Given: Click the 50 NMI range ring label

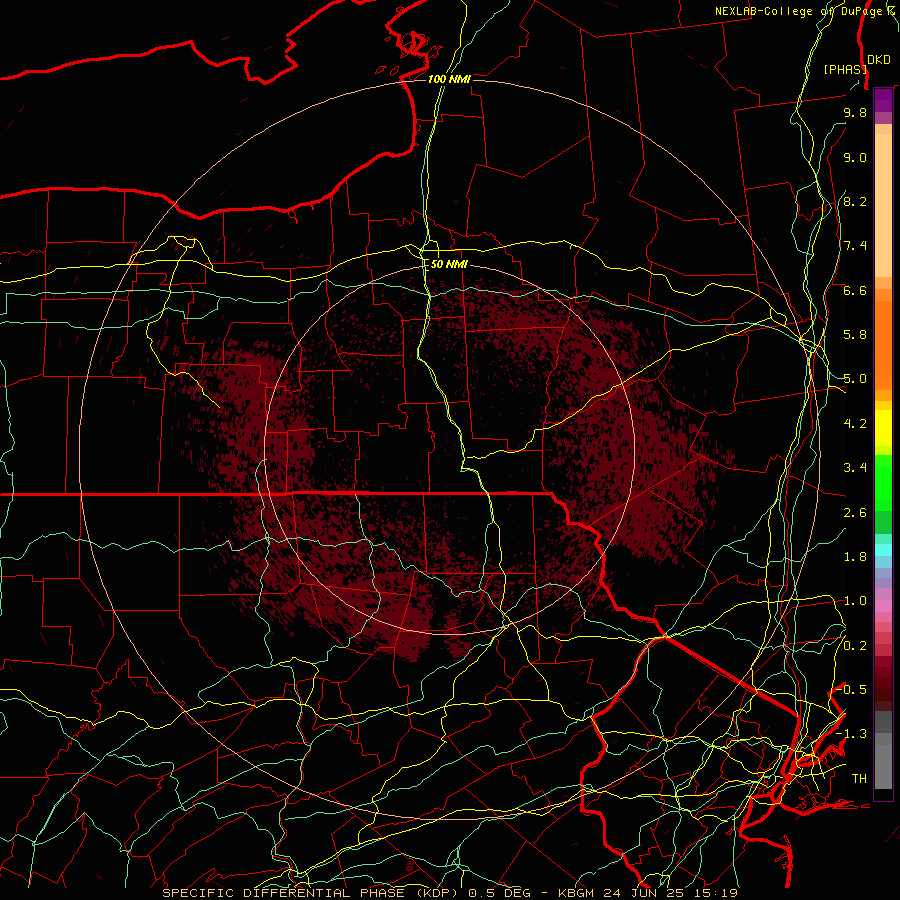Looking at the screenshot, I should pyautogui.click(x=449, y=264).
